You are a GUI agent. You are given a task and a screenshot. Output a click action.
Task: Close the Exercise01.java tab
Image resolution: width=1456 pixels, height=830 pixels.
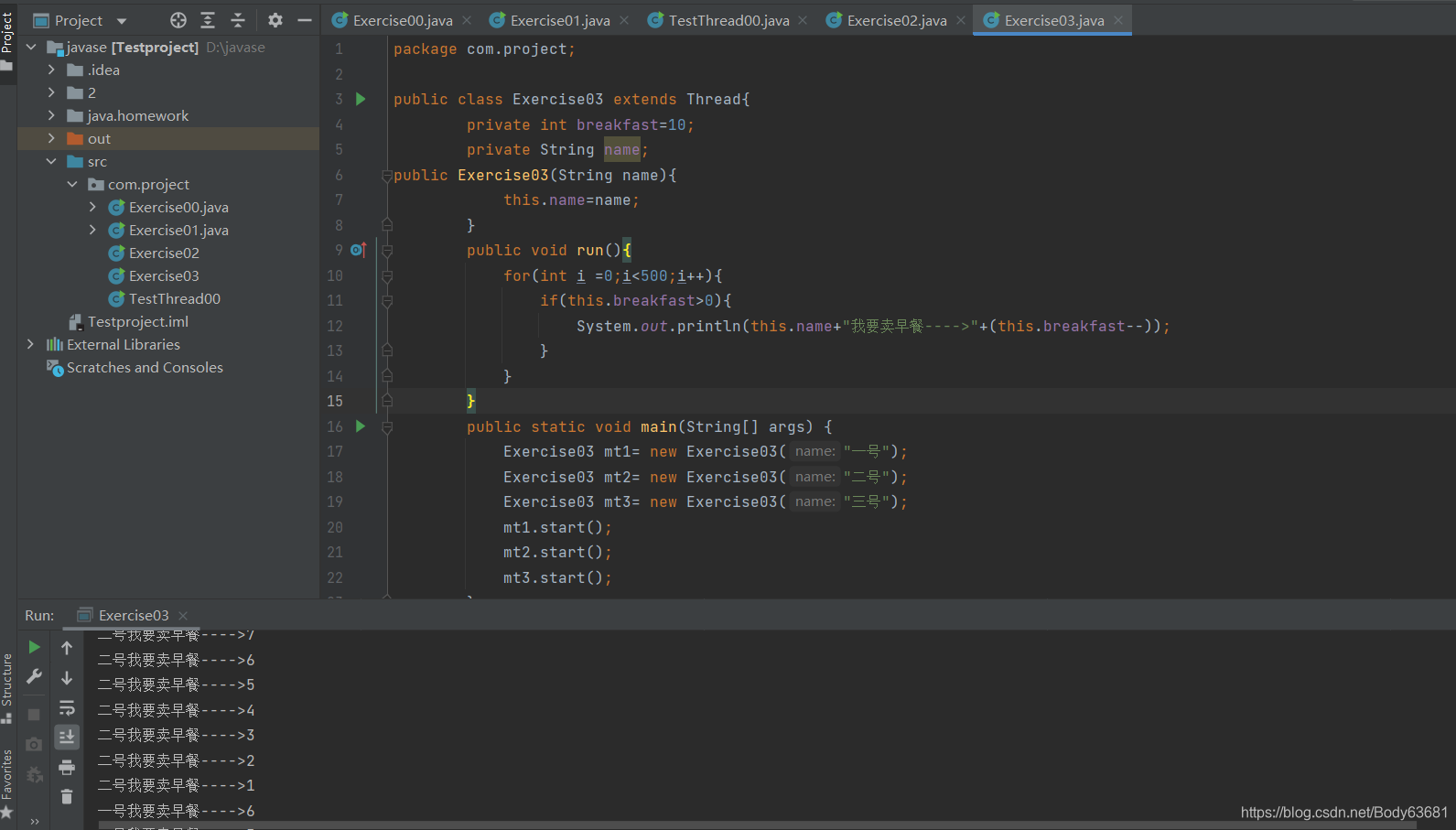624,20
